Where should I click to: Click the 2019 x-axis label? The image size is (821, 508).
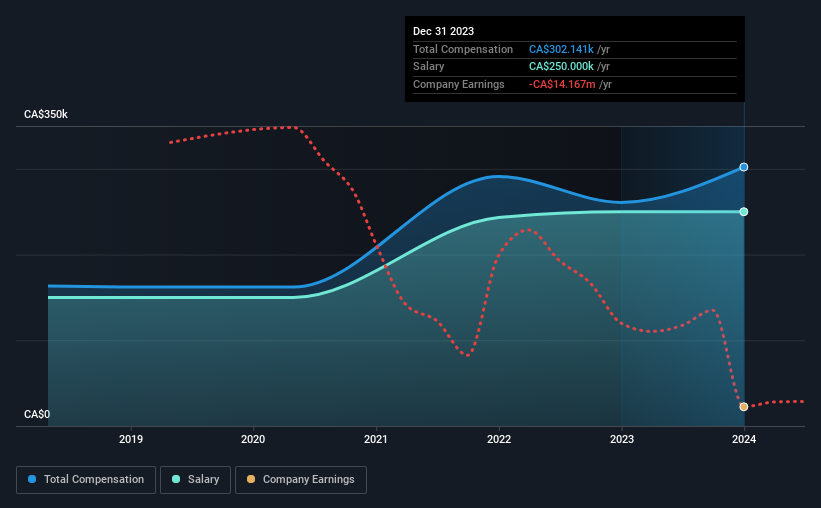click(x=131, y=439)
